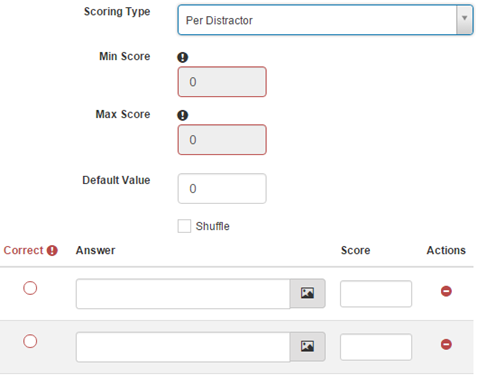Mark the first answer as correct
The height and width of the screenshot is (375, 478).
[30, 288]
